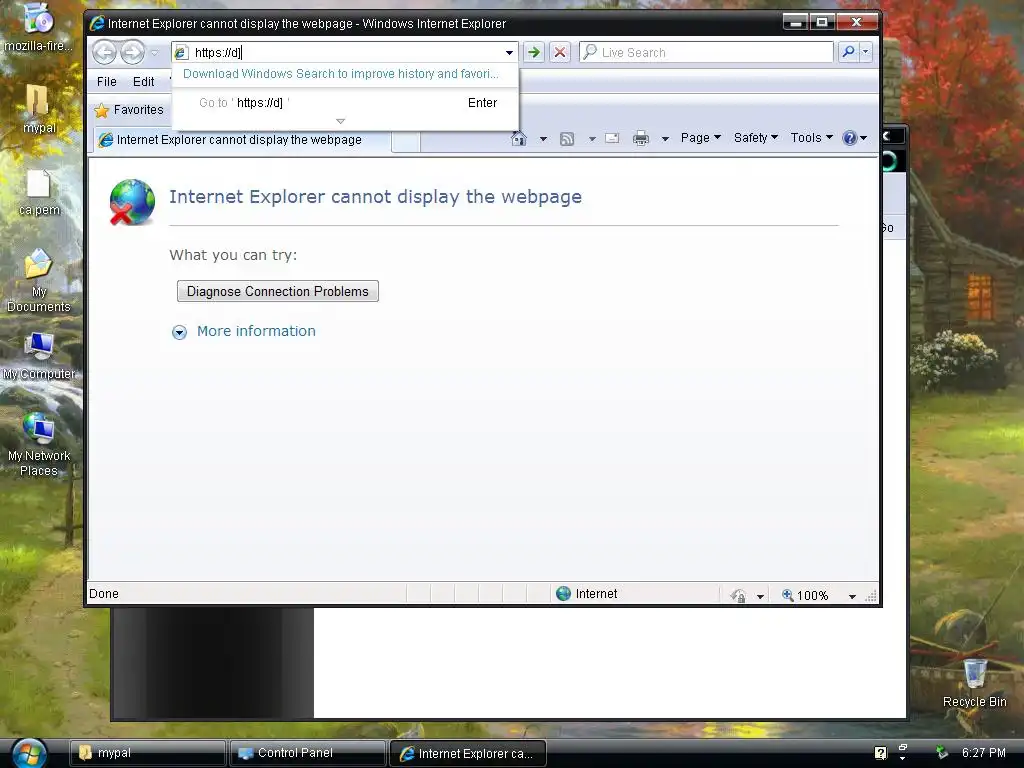Click the Protected Mode status icon
Viewport: 1024px width, 768px height.
coord(739,595)
